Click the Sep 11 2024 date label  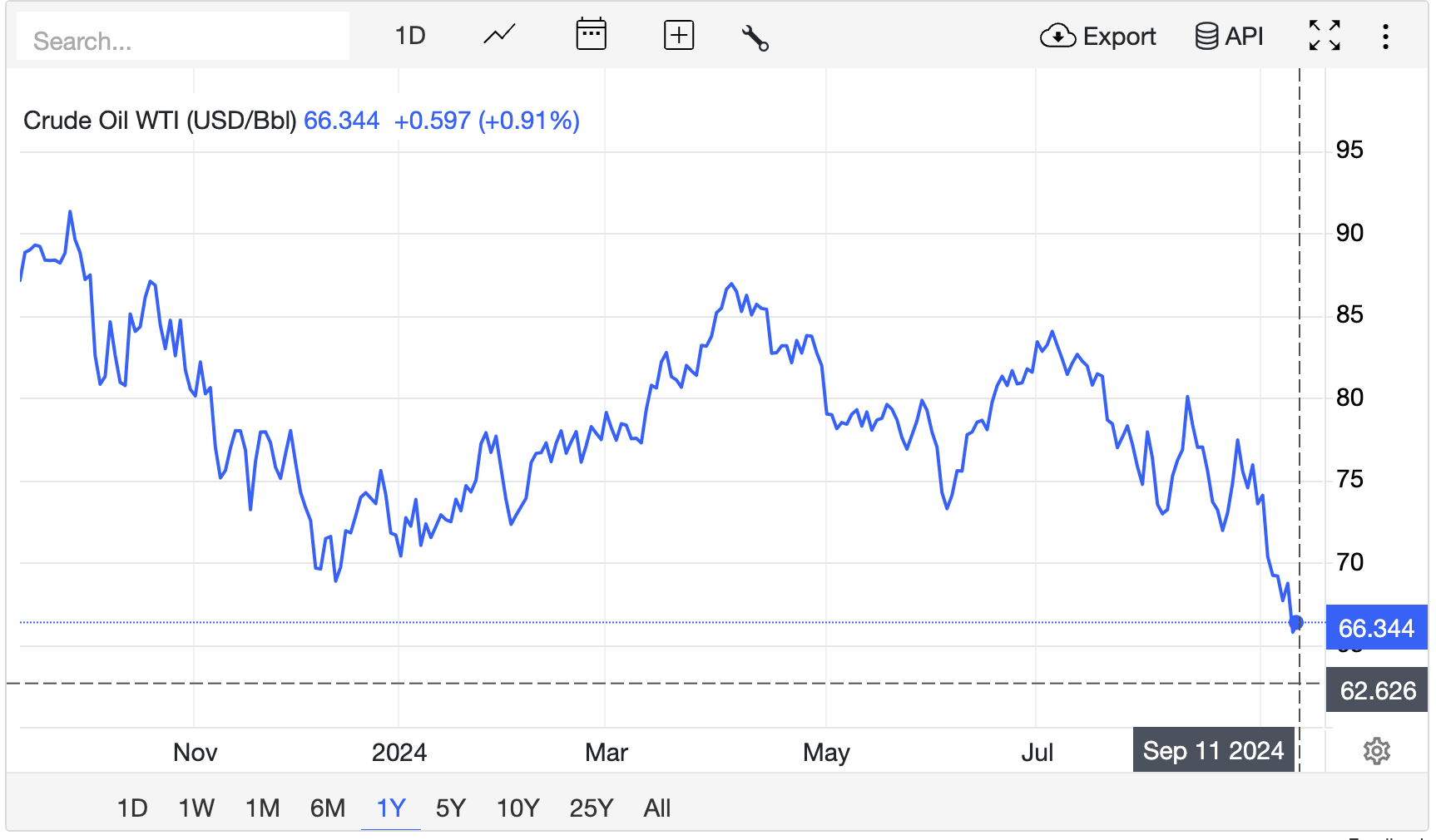coord(1213,750)
